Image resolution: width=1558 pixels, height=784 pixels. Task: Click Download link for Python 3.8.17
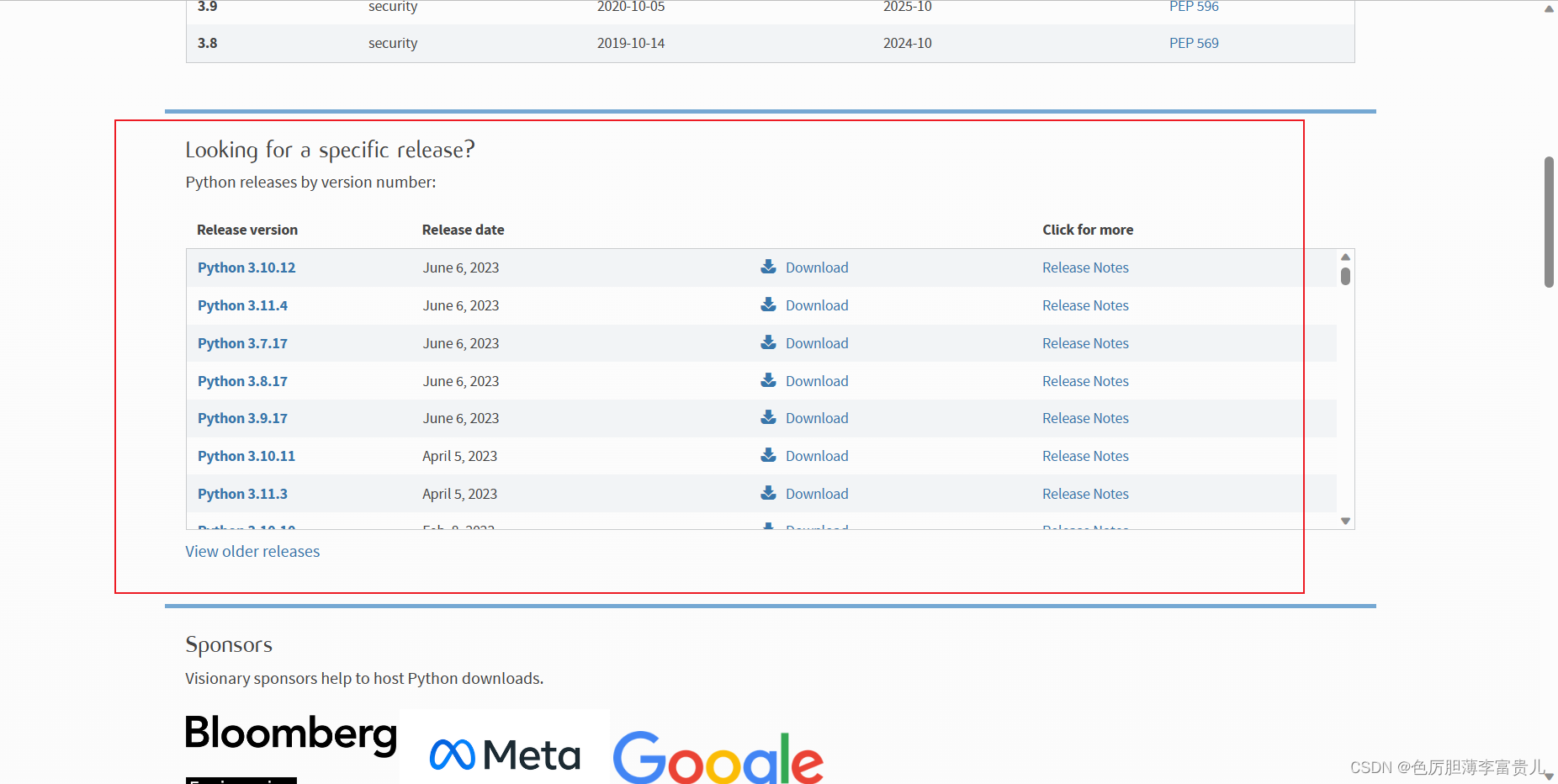pos(817,381)
